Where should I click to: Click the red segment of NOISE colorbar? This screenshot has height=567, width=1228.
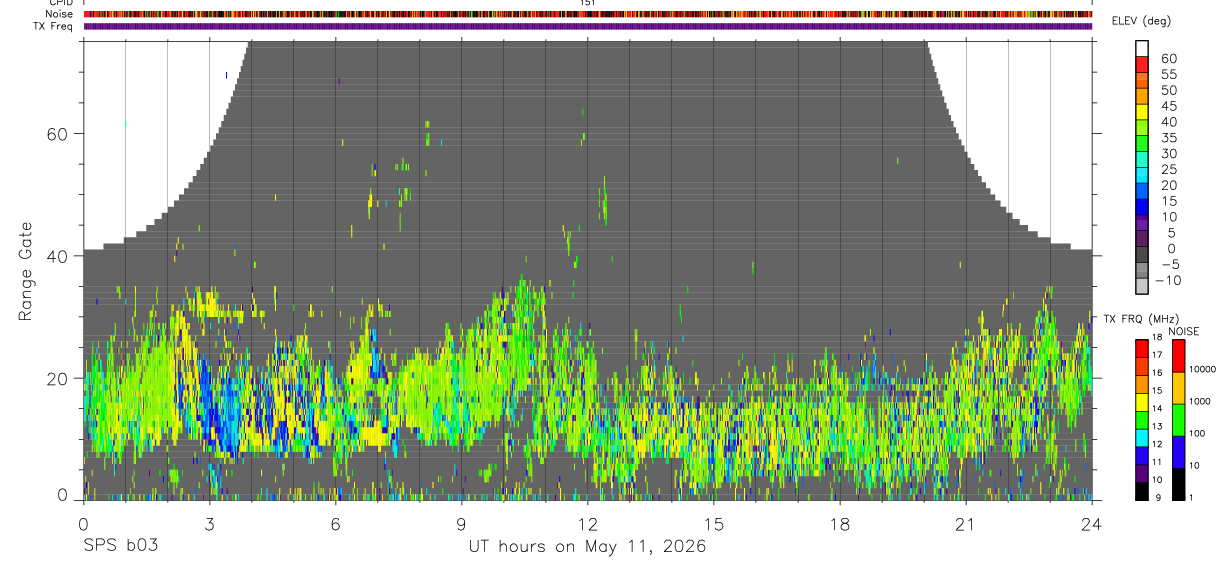coord(1178,355)
